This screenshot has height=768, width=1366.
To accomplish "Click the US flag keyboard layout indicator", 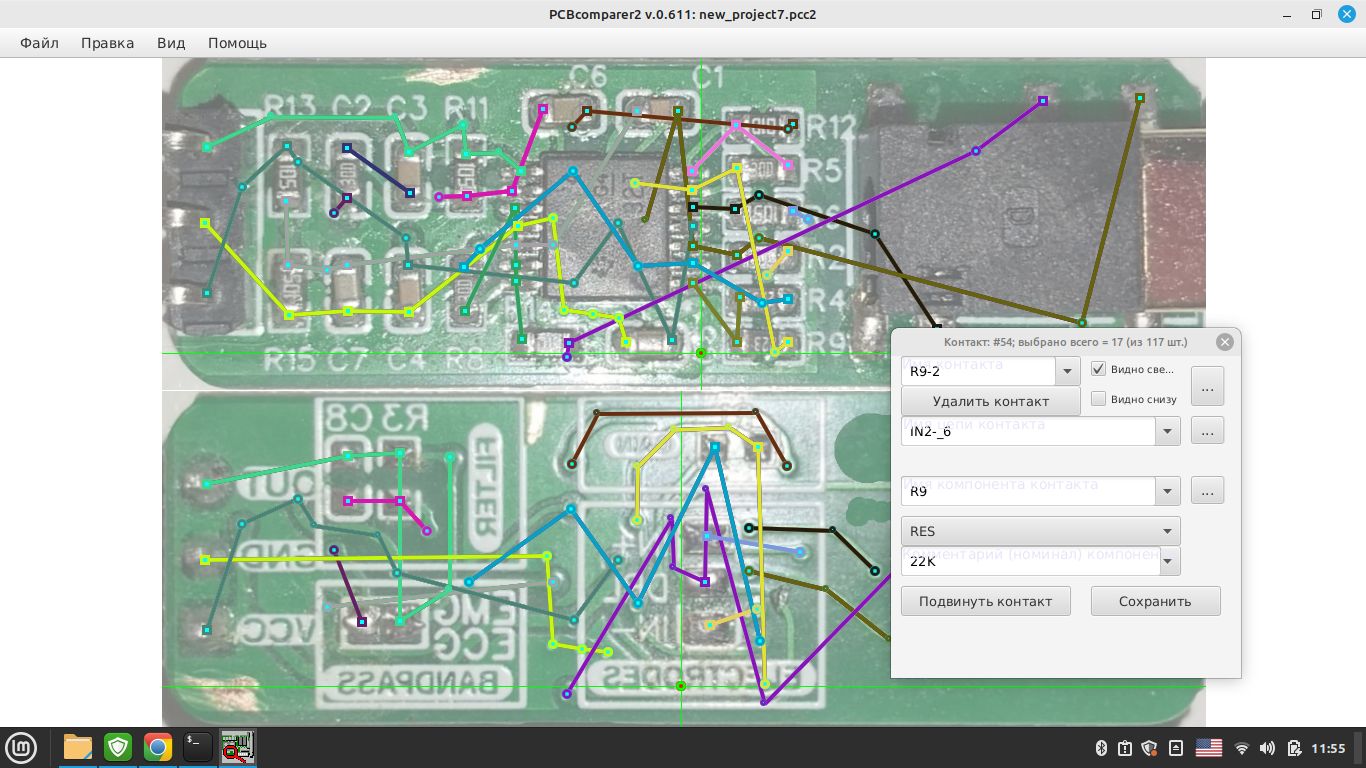I will [1209, 748].
